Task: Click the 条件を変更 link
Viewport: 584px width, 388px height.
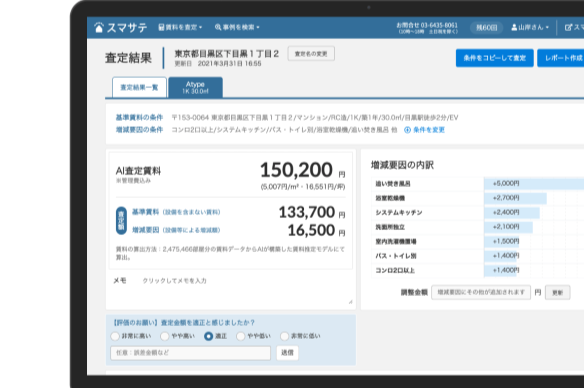Action: pos(429,130)
